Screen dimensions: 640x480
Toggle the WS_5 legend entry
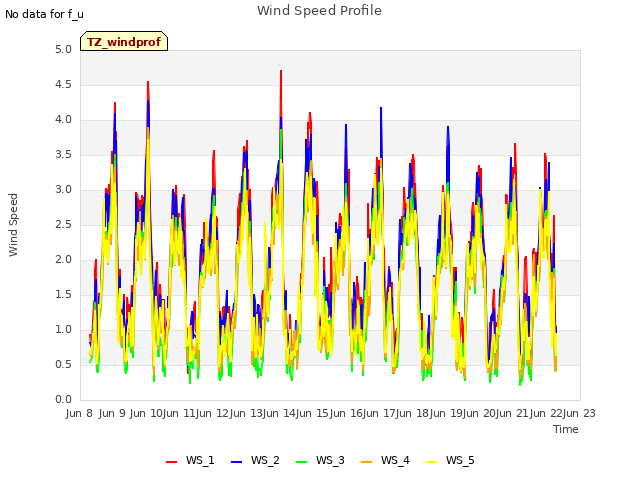[x=450, y=460]
